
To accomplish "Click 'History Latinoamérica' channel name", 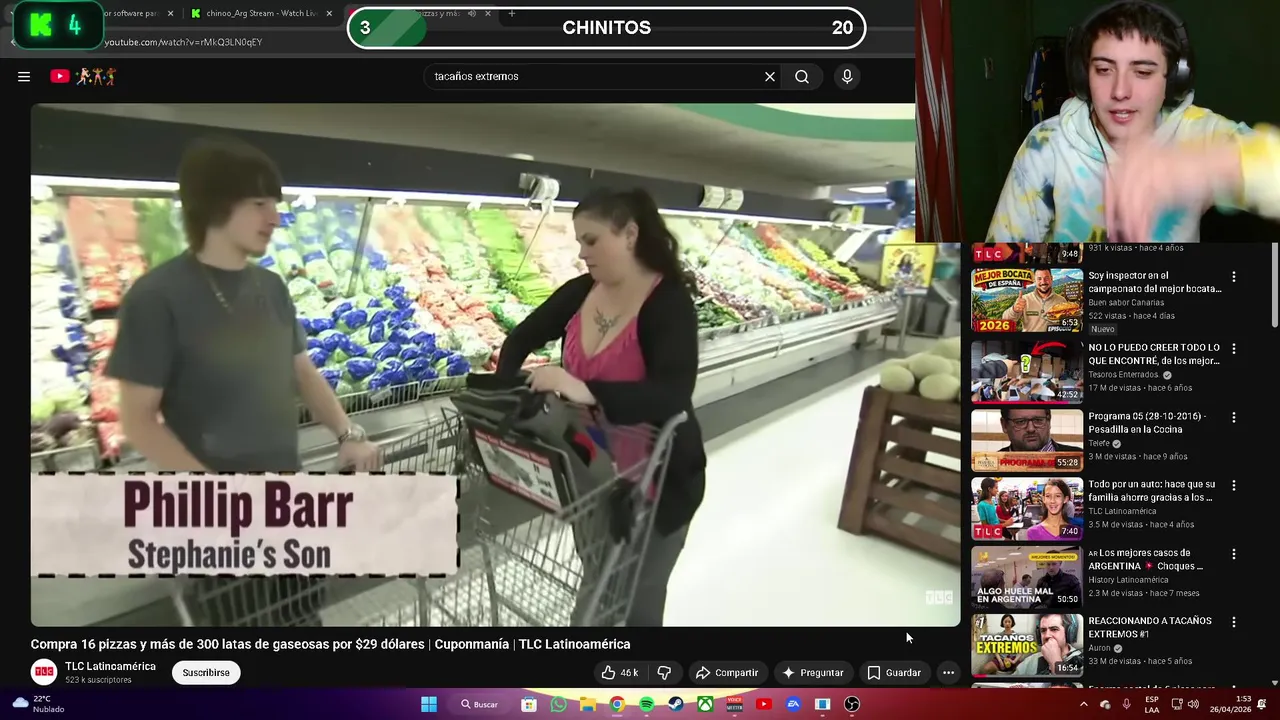I will 1128,580.
